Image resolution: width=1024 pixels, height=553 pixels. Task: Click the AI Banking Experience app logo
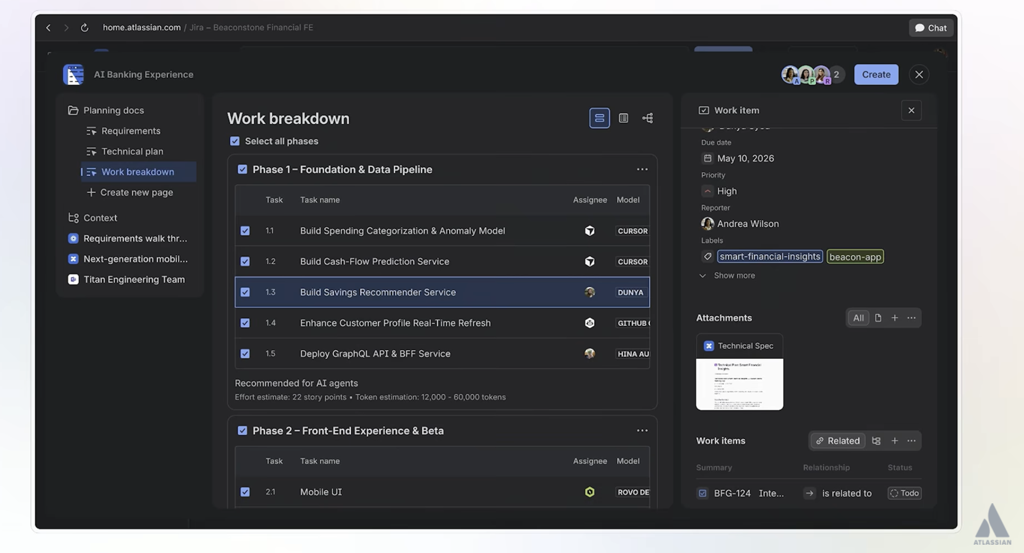click(x=73, y=74)
